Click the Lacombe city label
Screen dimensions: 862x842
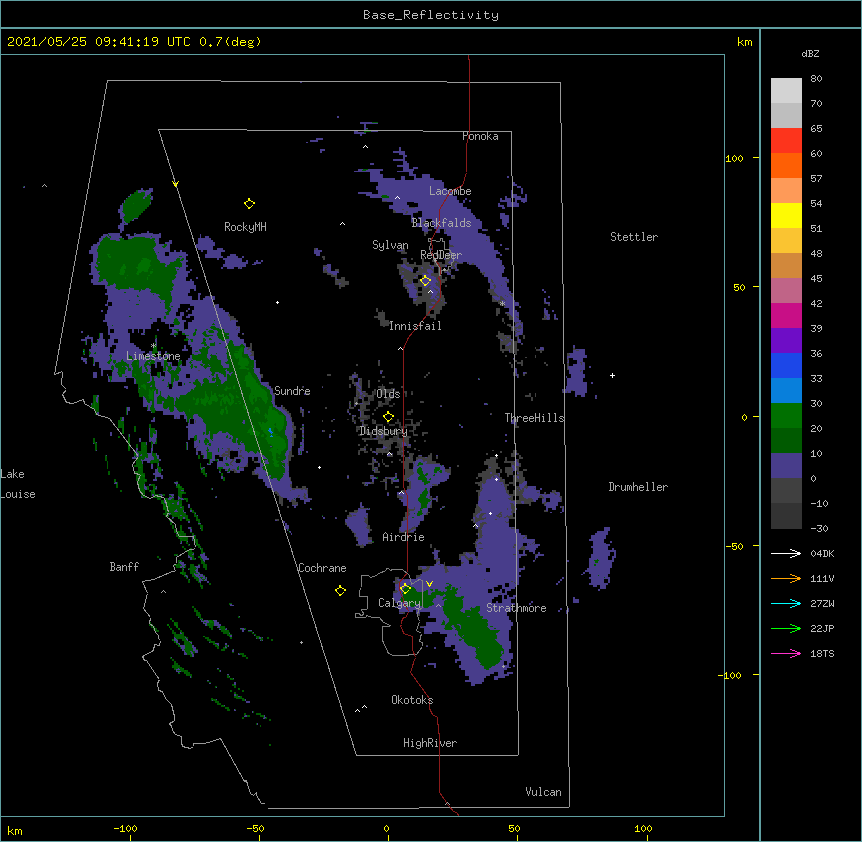[450, 191]
